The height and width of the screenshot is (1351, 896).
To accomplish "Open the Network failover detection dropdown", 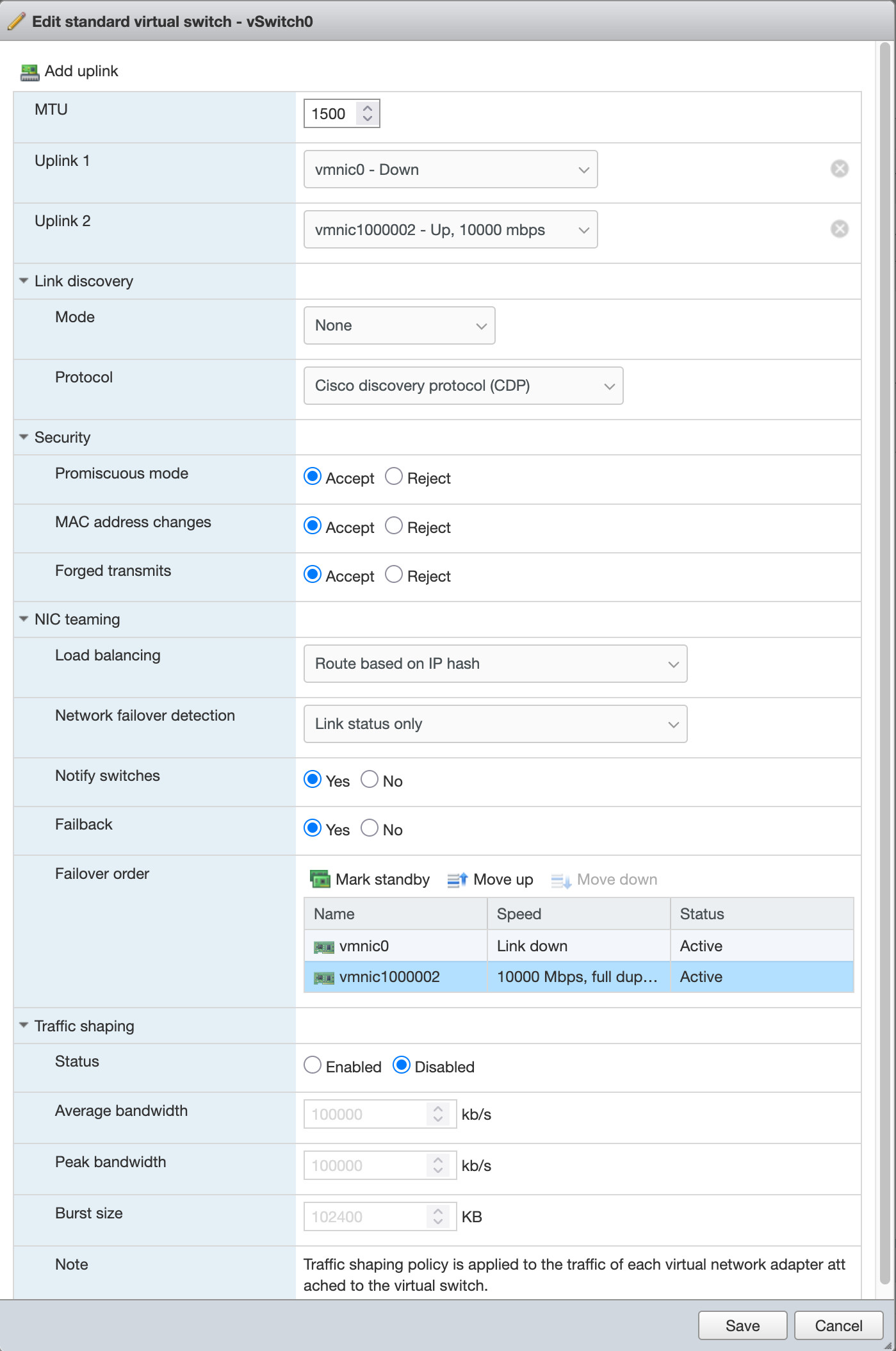I will click(495, 724).
